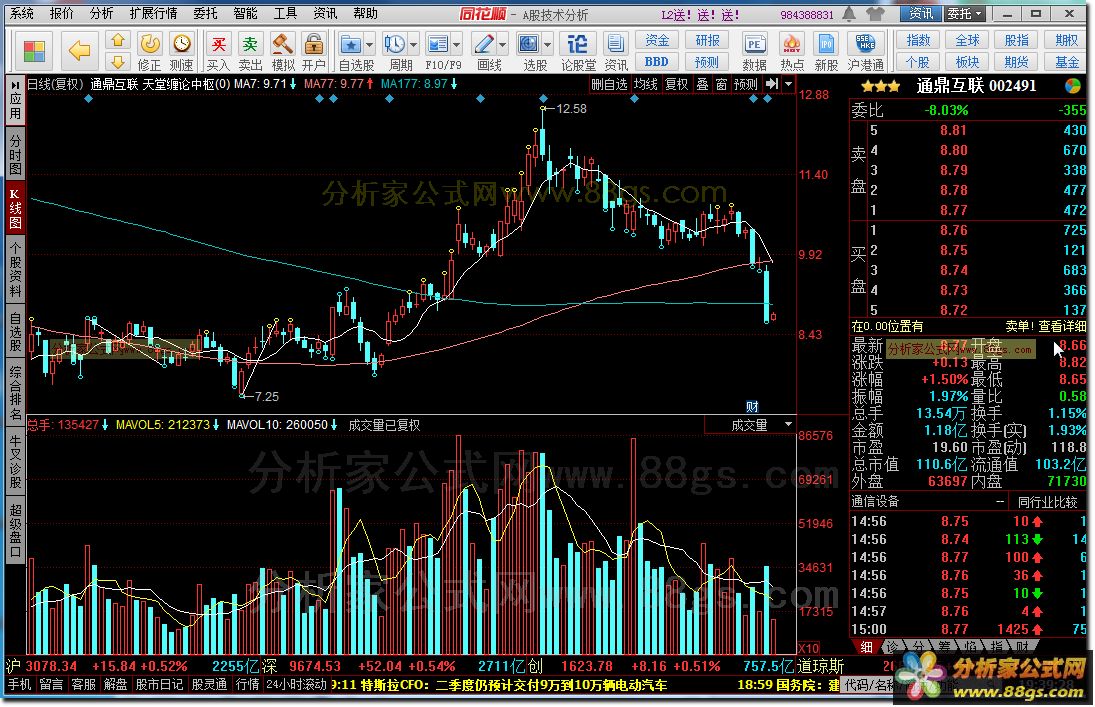Open 模拟 simulated trading gavel icon

282,45
